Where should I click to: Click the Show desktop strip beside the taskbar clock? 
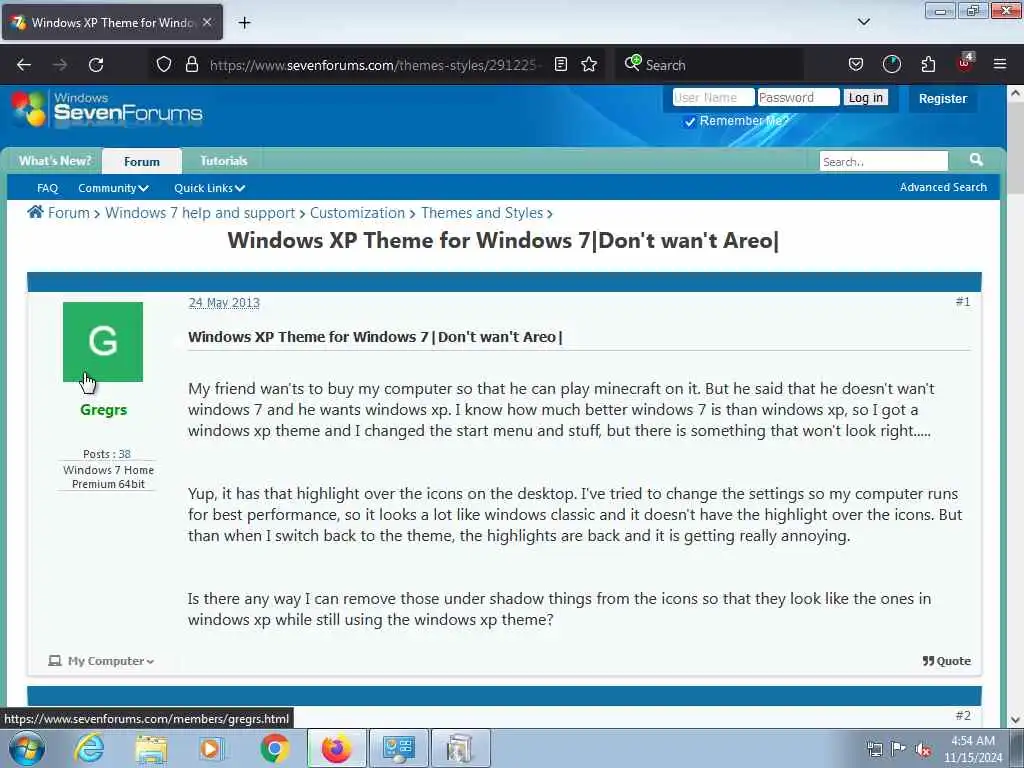1017,748
